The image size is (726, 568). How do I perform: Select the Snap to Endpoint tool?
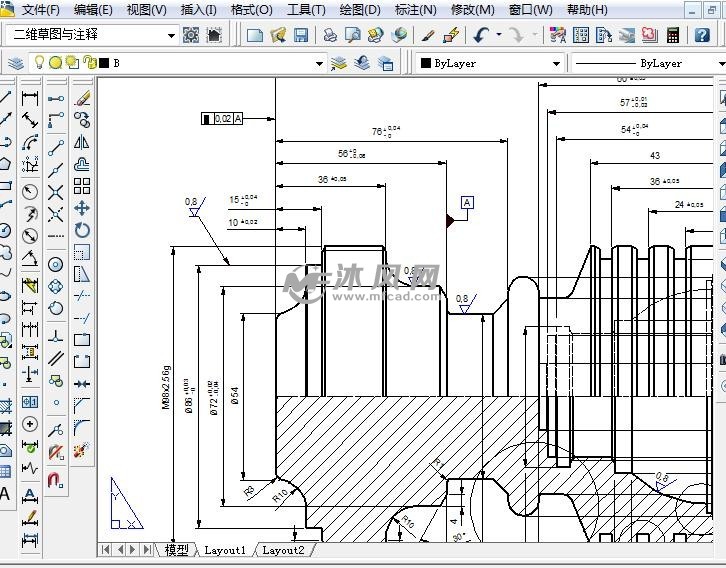56,149
